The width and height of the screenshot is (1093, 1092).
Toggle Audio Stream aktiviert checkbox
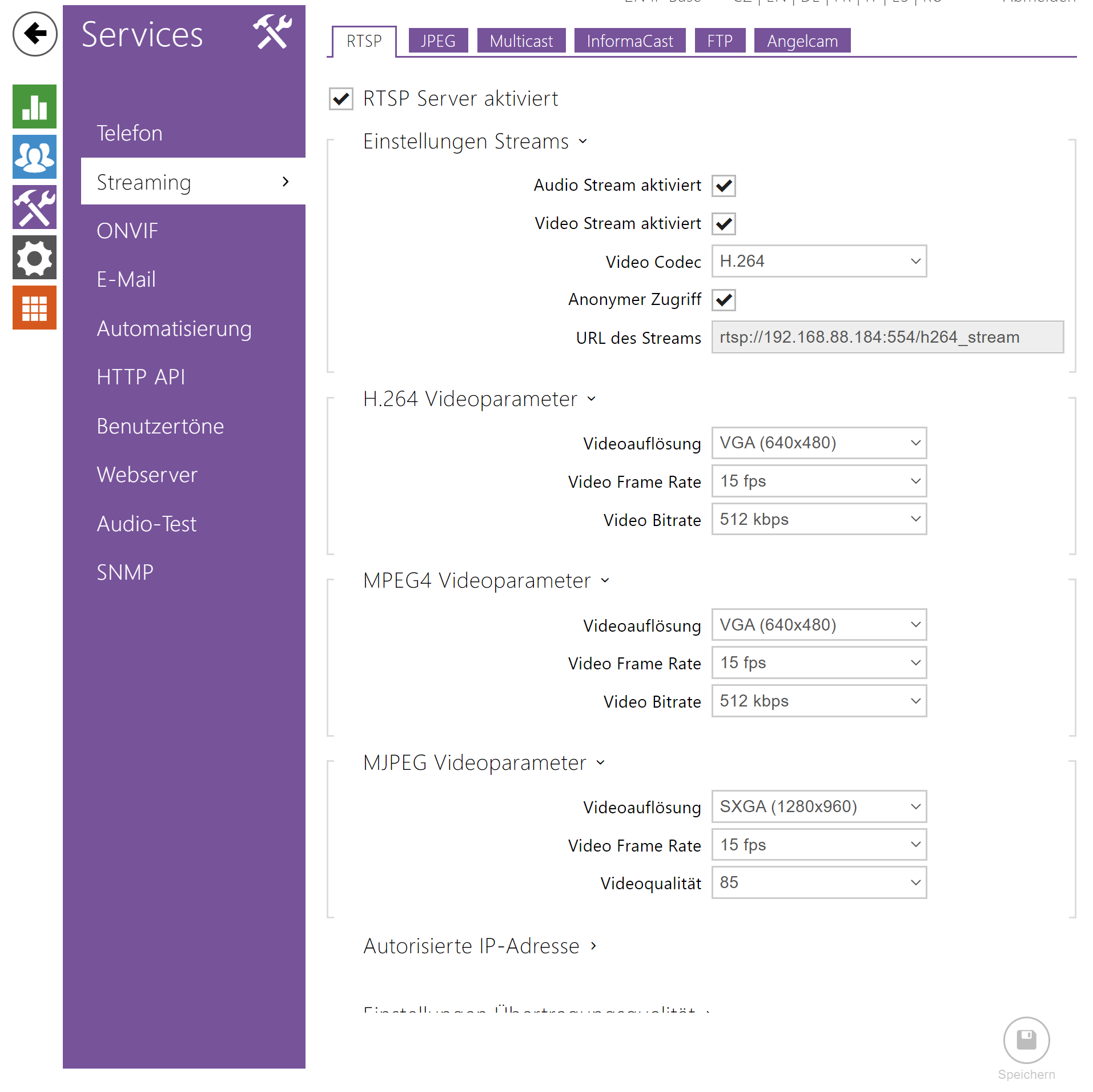tap(724, 186)
